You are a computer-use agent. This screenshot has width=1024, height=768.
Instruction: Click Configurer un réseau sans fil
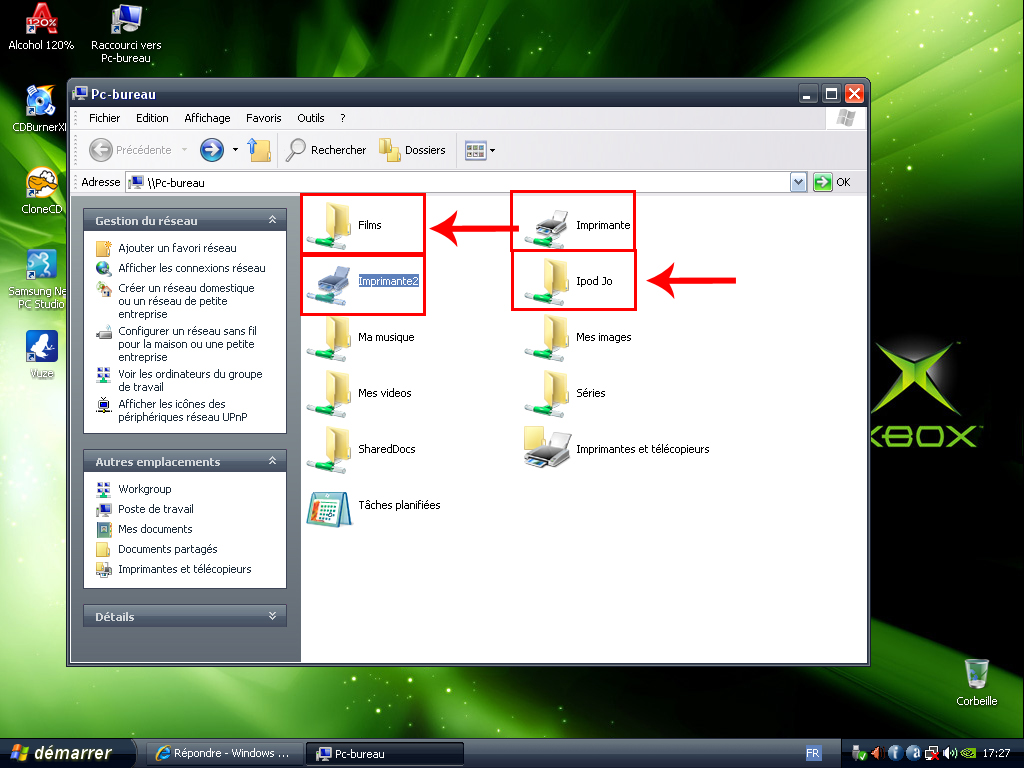coord(176,344)
